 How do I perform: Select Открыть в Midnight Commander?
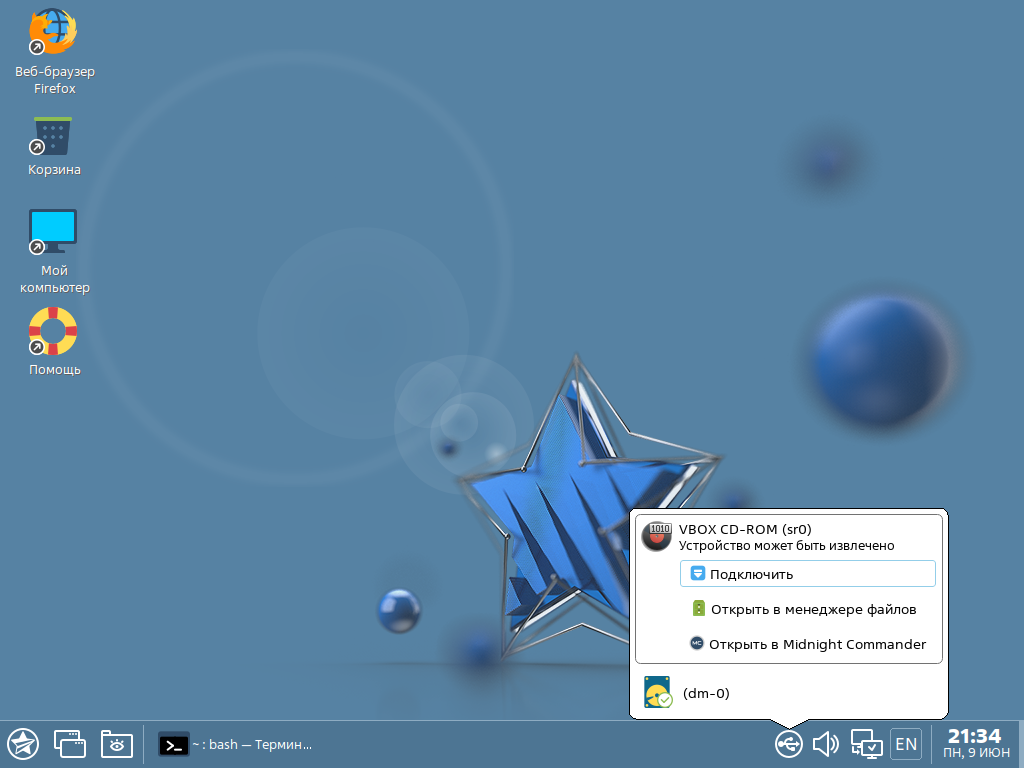(808, 645)
